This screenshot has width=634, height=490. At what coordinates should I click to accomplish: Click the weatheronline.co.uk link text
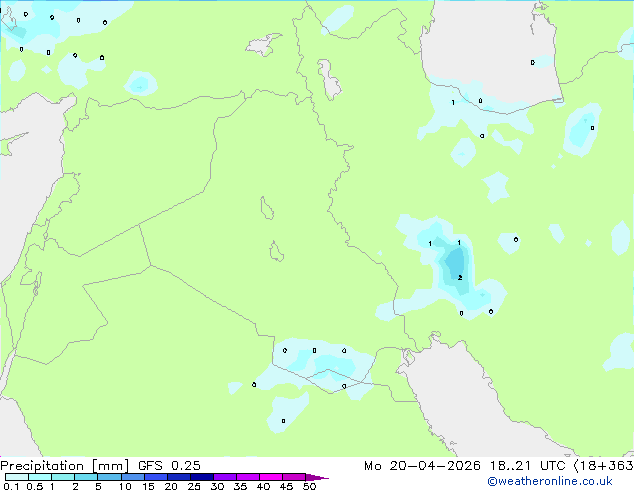tap(550, 481)
